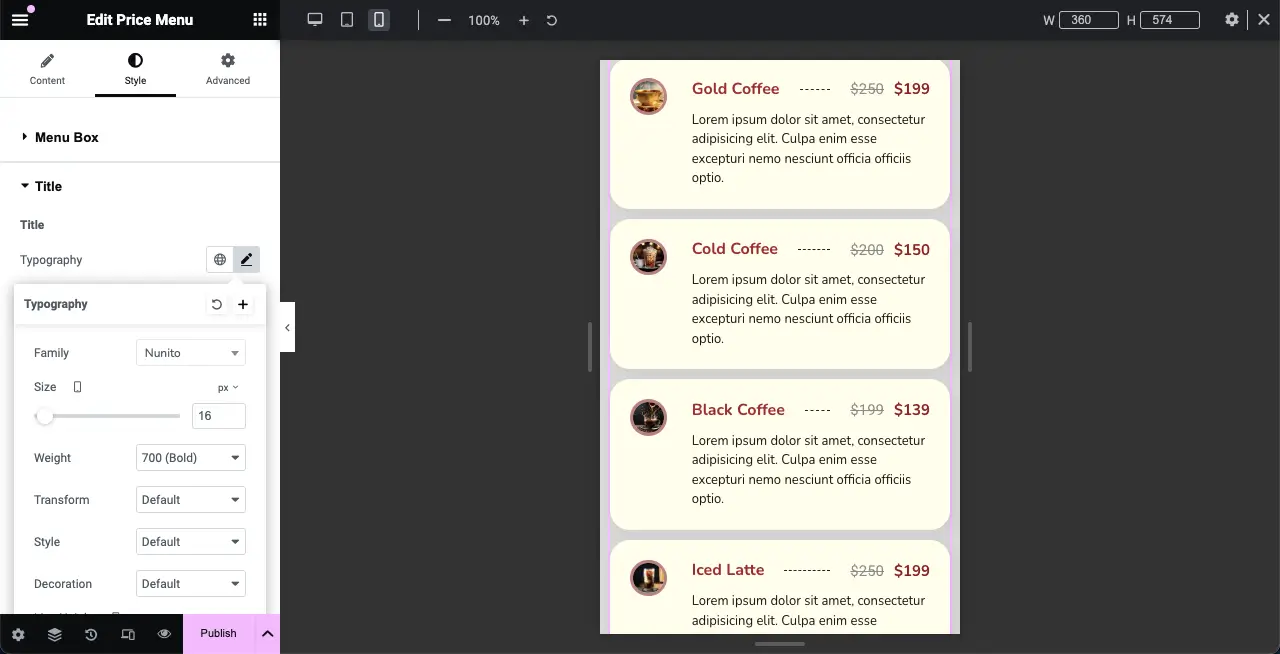Click the struck-through $200 old price
1280x654 pixels.
point(867,250)
